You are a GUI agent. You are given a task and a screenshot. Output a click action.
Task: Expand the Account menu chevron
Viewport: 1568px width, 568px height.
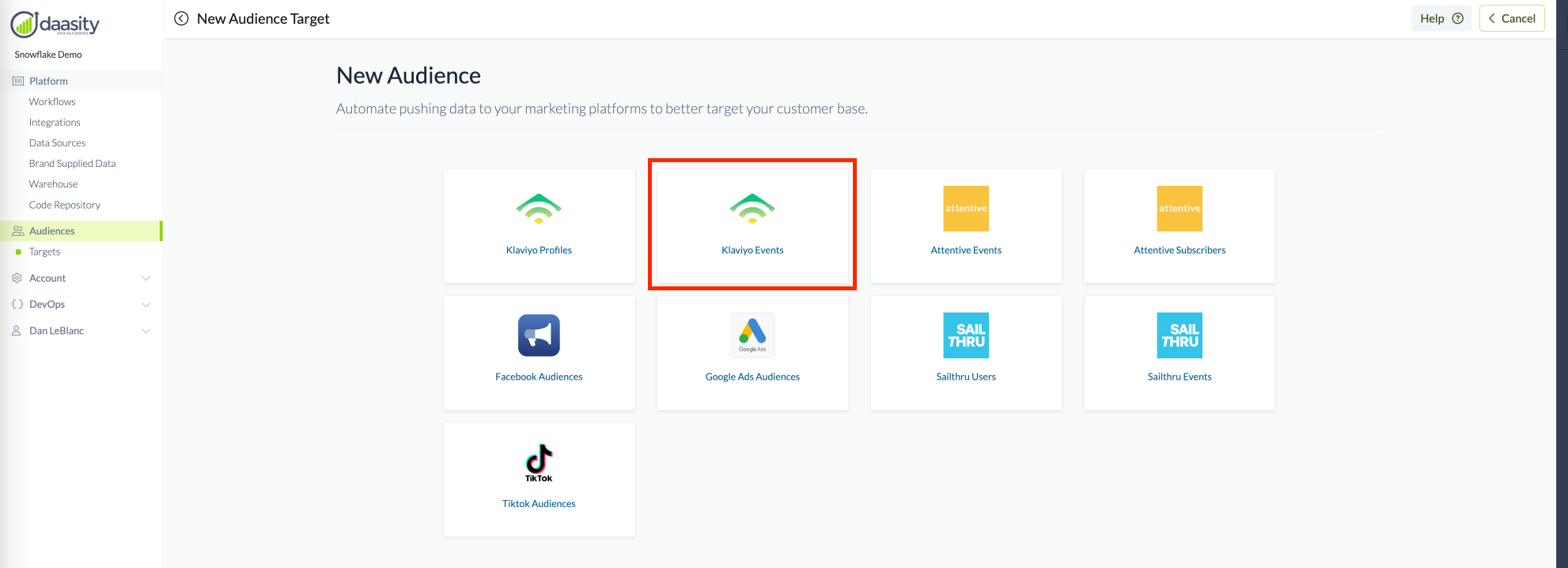tap(146, 278)
